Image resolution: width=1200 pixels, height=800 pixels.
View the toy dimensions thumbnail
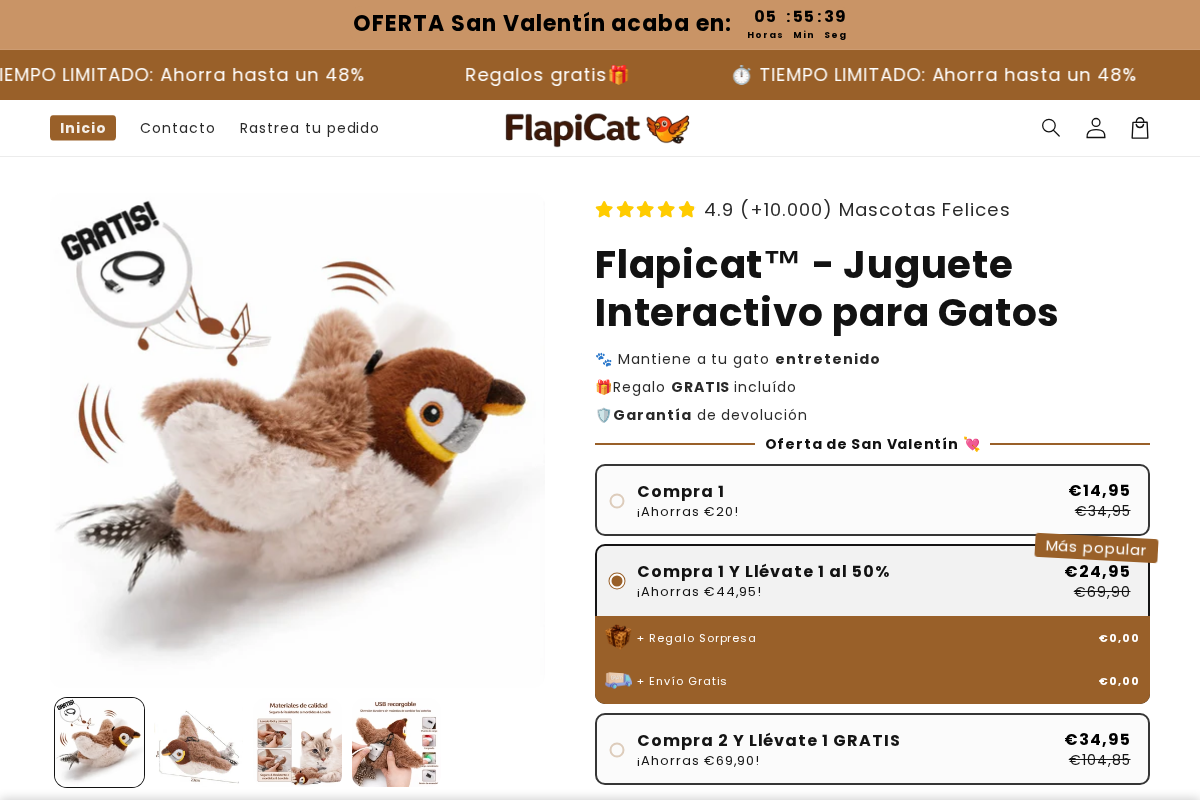[198, 742]
